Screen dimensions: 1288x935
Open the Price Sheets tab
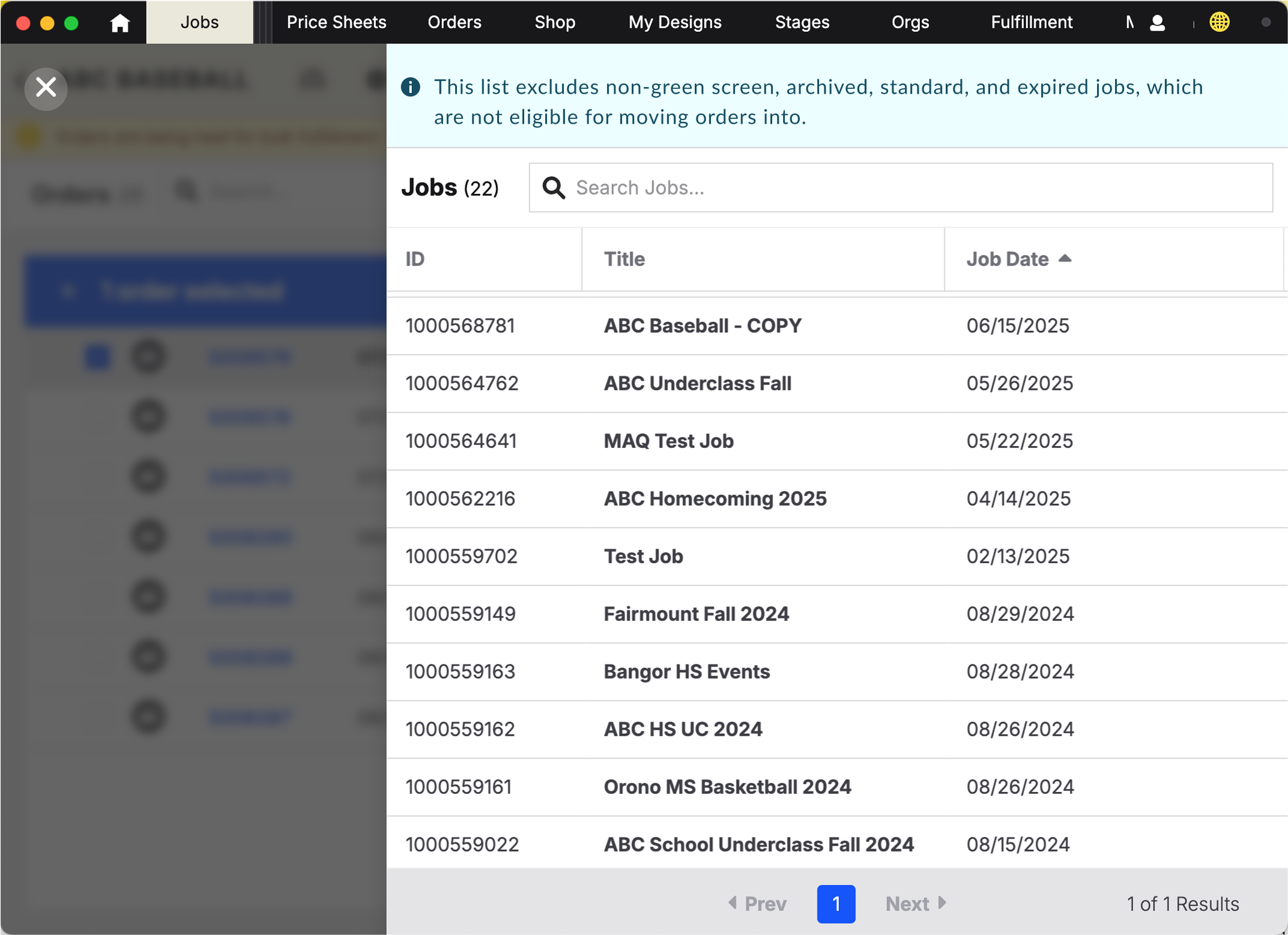[x=336, y=23]
